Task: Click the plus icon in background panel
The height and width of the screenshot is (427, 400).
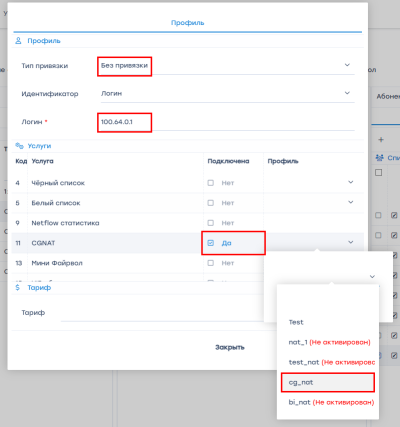Action: pos(381,140)
